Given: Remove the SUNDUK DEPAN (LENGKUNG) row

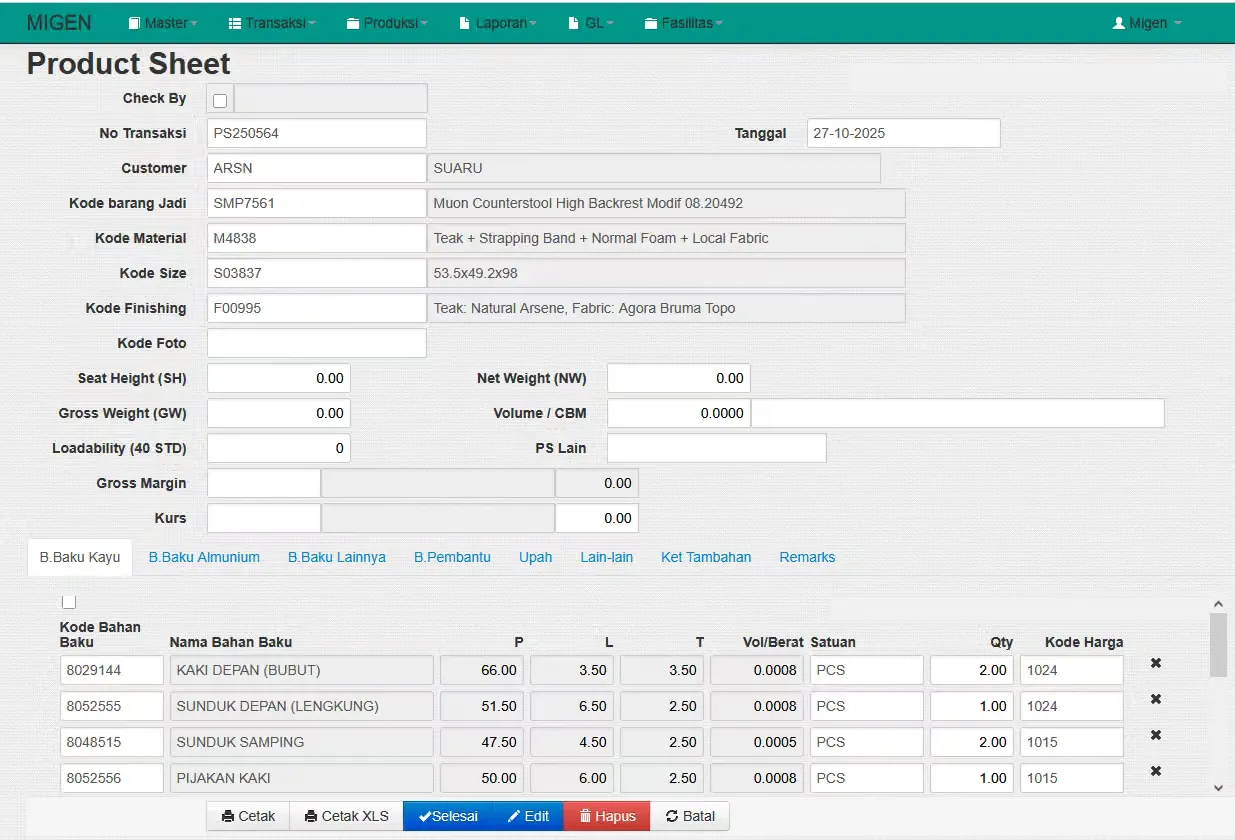Looking at the screenshot, I should pyautogui.click(x=1155, y=699).
